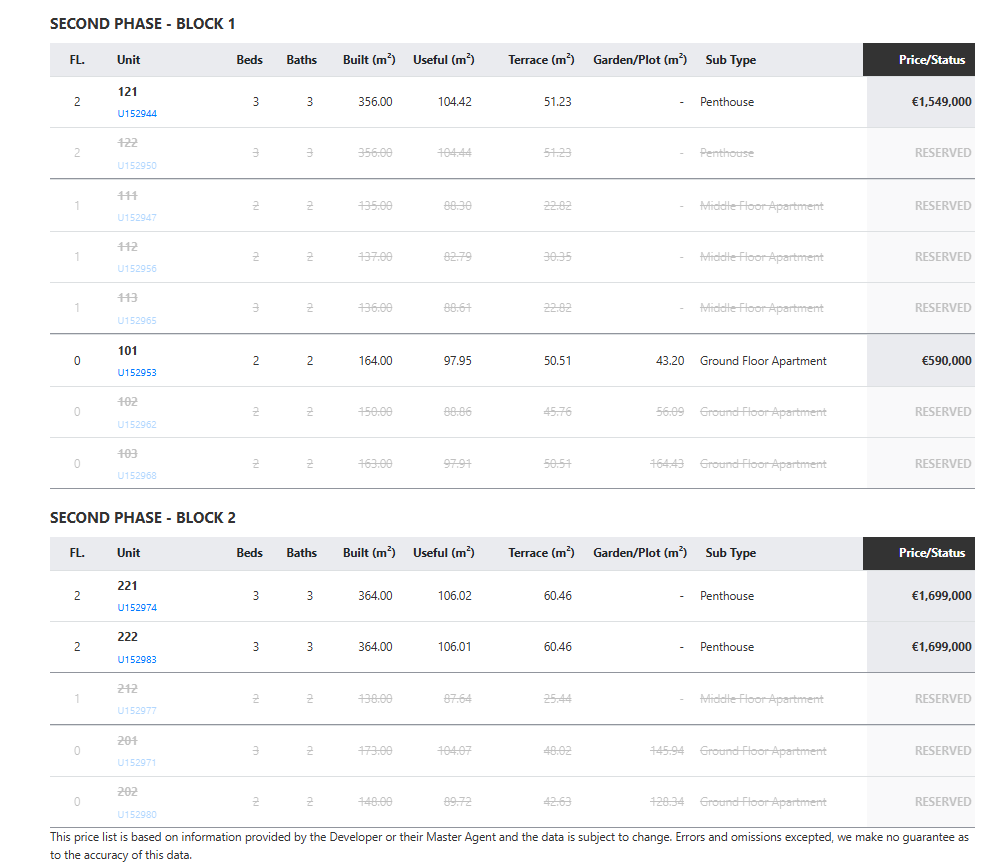Click reserved unit link U152950

coord(137,166)
